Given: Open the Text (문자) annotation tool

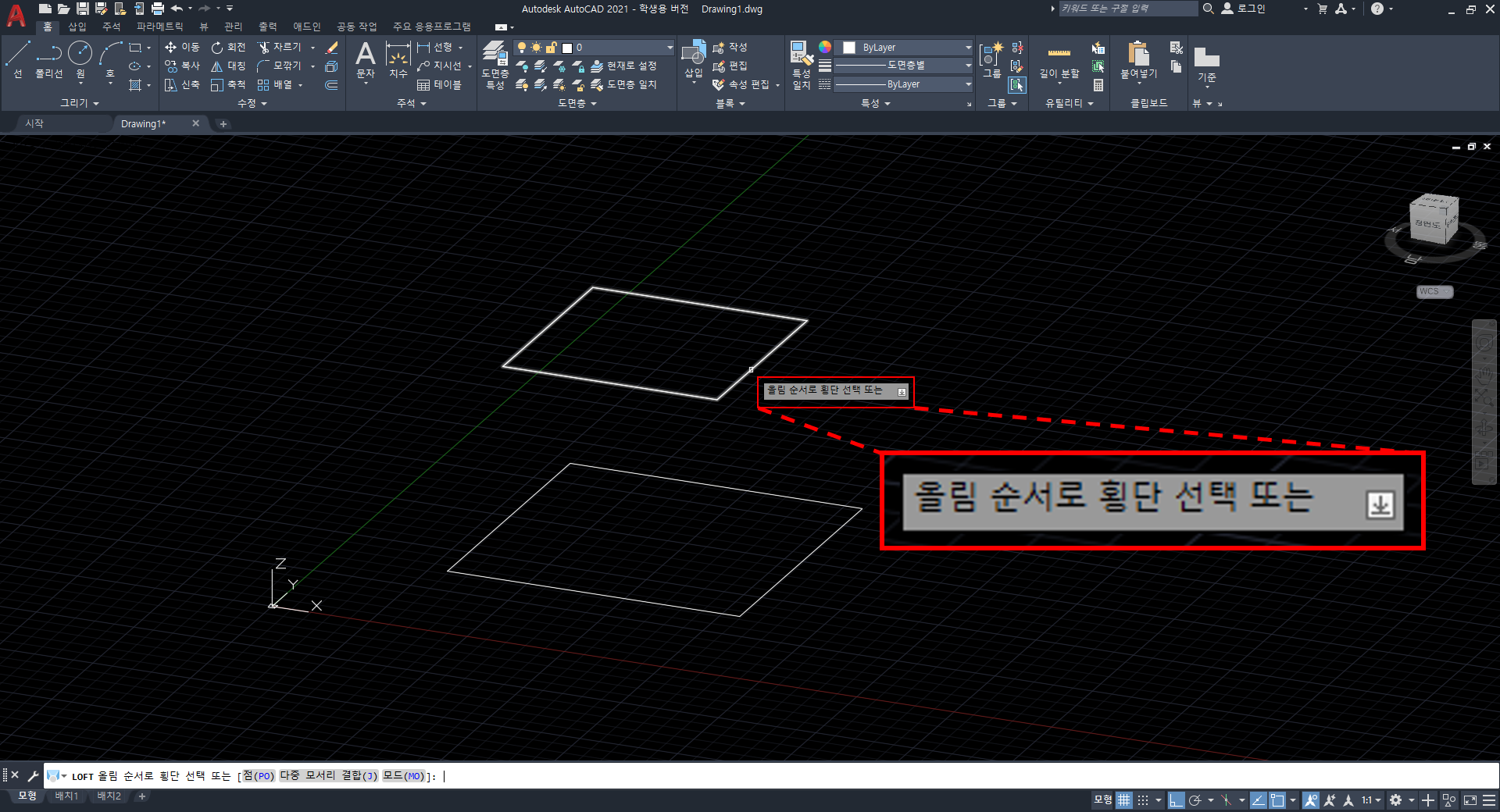Looking at the screenshot, I should (366, 60).
